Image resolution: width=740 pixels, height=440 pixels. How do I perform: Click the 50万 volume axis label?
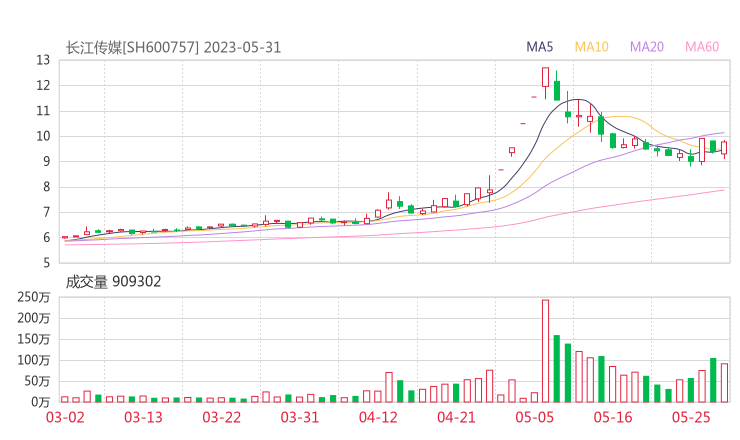click(37, 381)
